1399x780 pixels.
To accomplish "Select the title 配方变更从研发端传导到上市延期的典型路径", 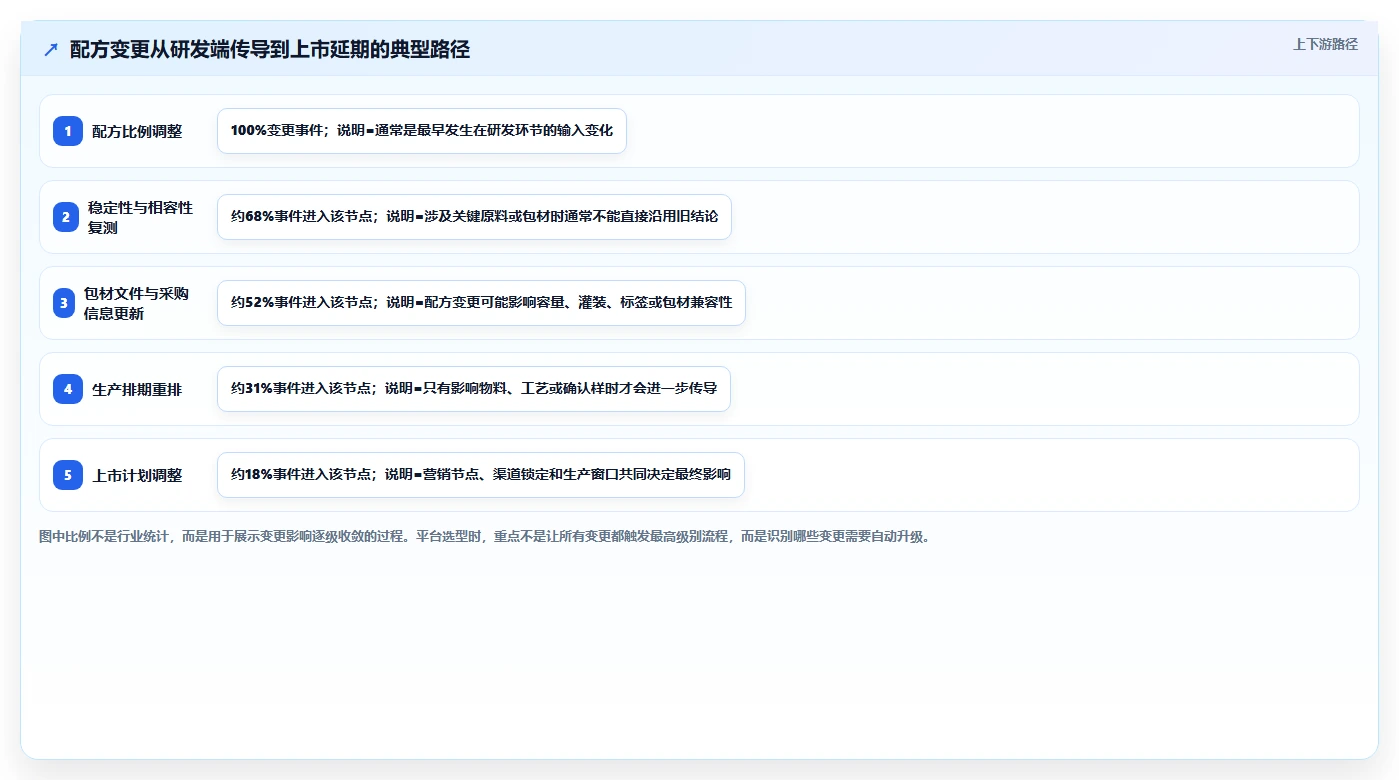I will (270, 50).
